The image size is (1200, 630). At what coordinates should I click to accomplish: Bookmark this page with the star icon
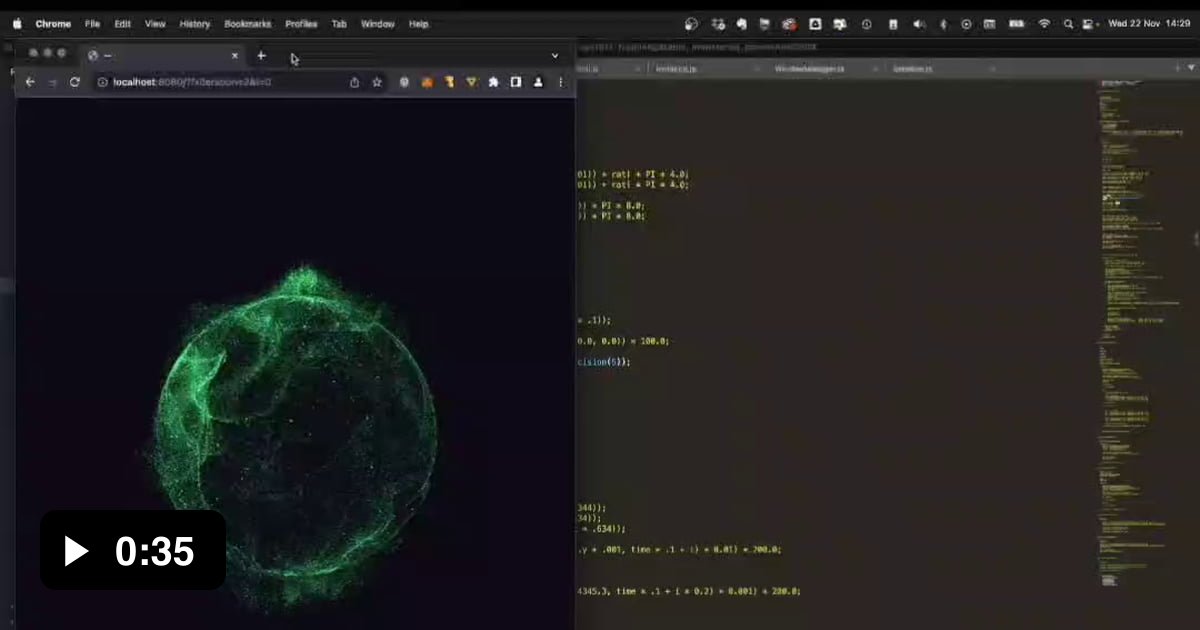click(377, 82)
